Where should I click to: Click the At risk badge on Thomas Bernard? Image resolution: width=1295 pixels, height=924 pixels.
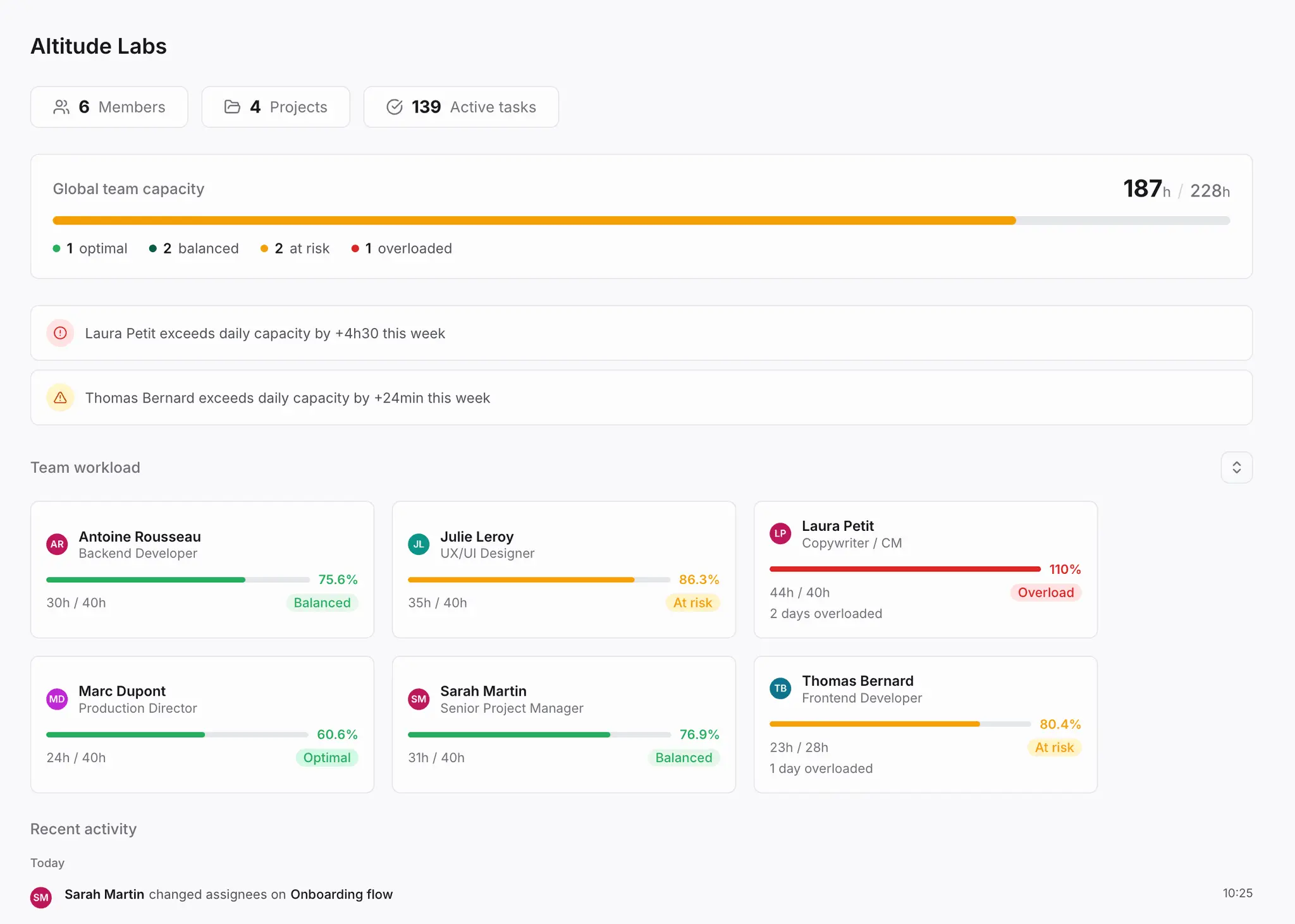(1054, 748)
